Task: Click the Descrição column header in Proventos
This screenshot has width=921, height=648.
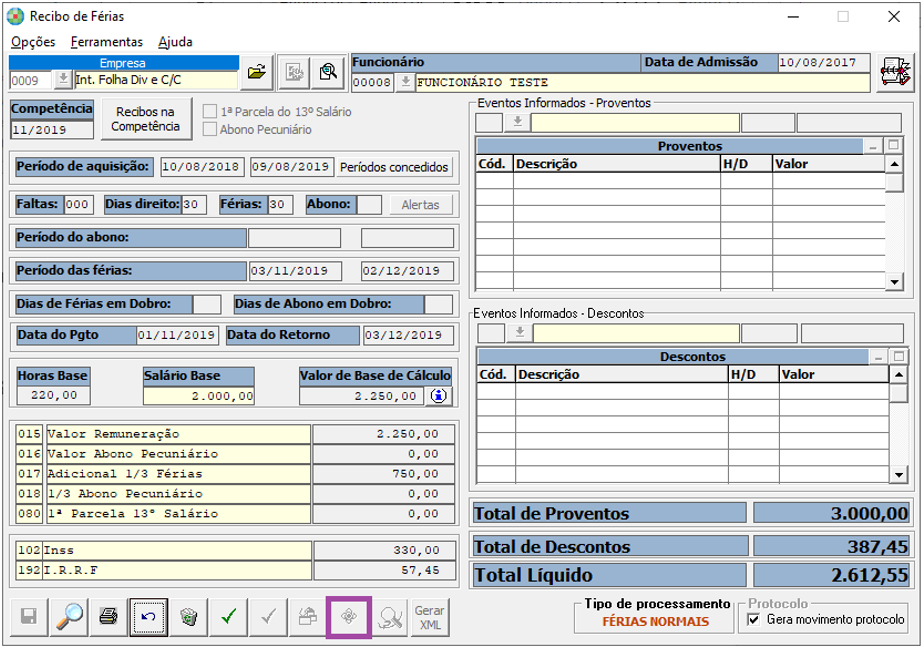Action: (x=616, y=164)
